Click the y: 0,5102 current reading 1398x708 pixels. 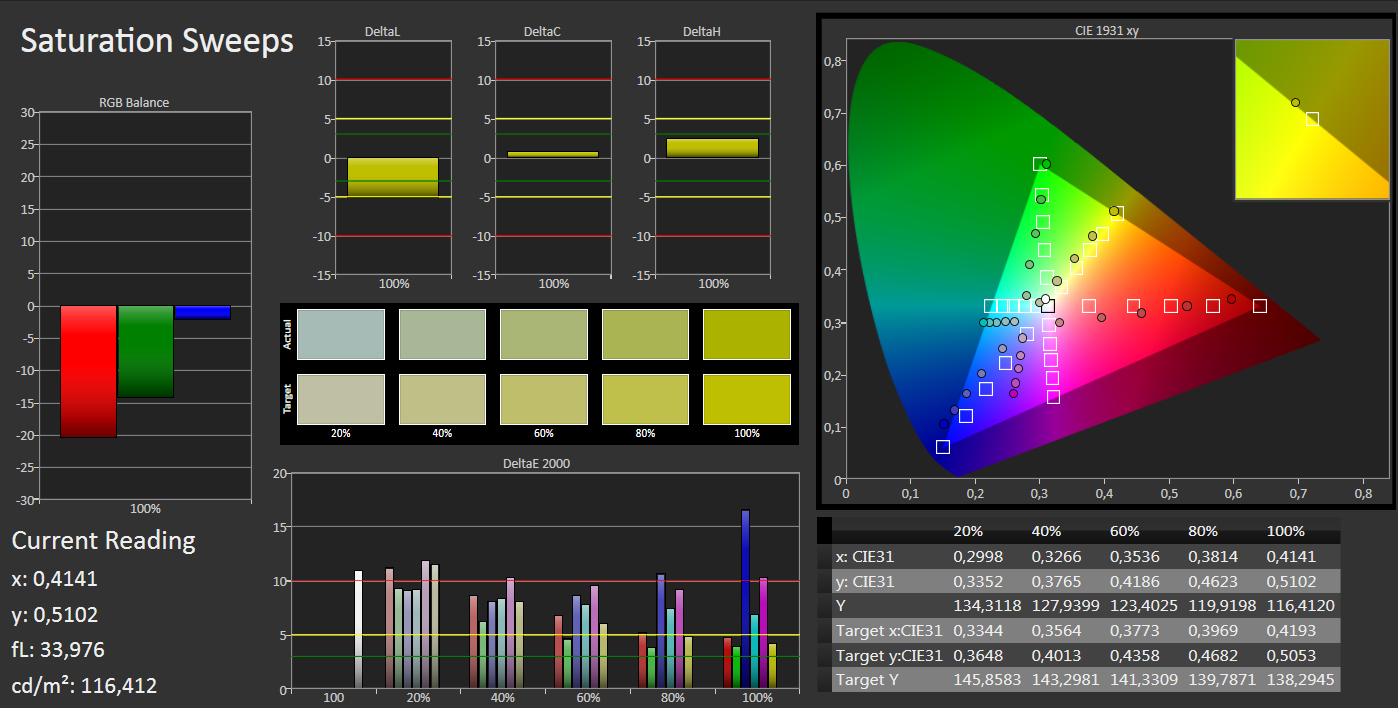coord(55,614)
